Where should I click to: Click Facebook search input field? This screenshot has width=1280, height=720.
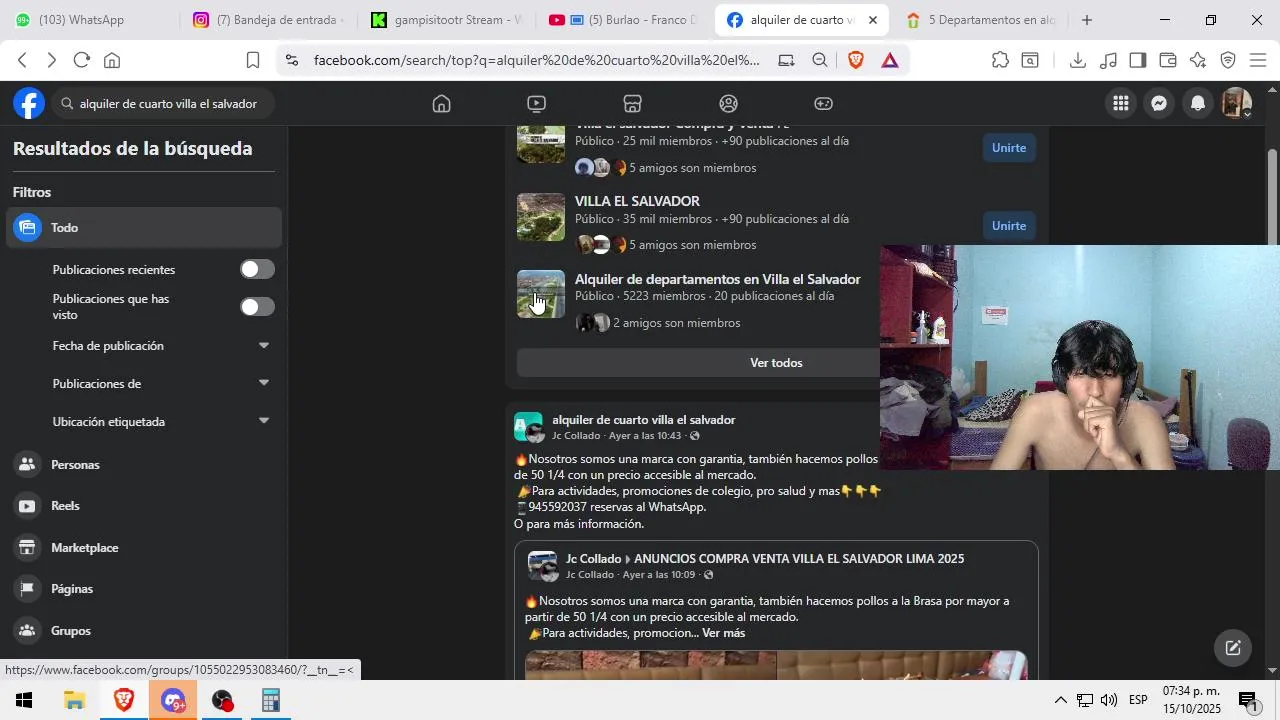pyautogui.click(x=161, y=104)
